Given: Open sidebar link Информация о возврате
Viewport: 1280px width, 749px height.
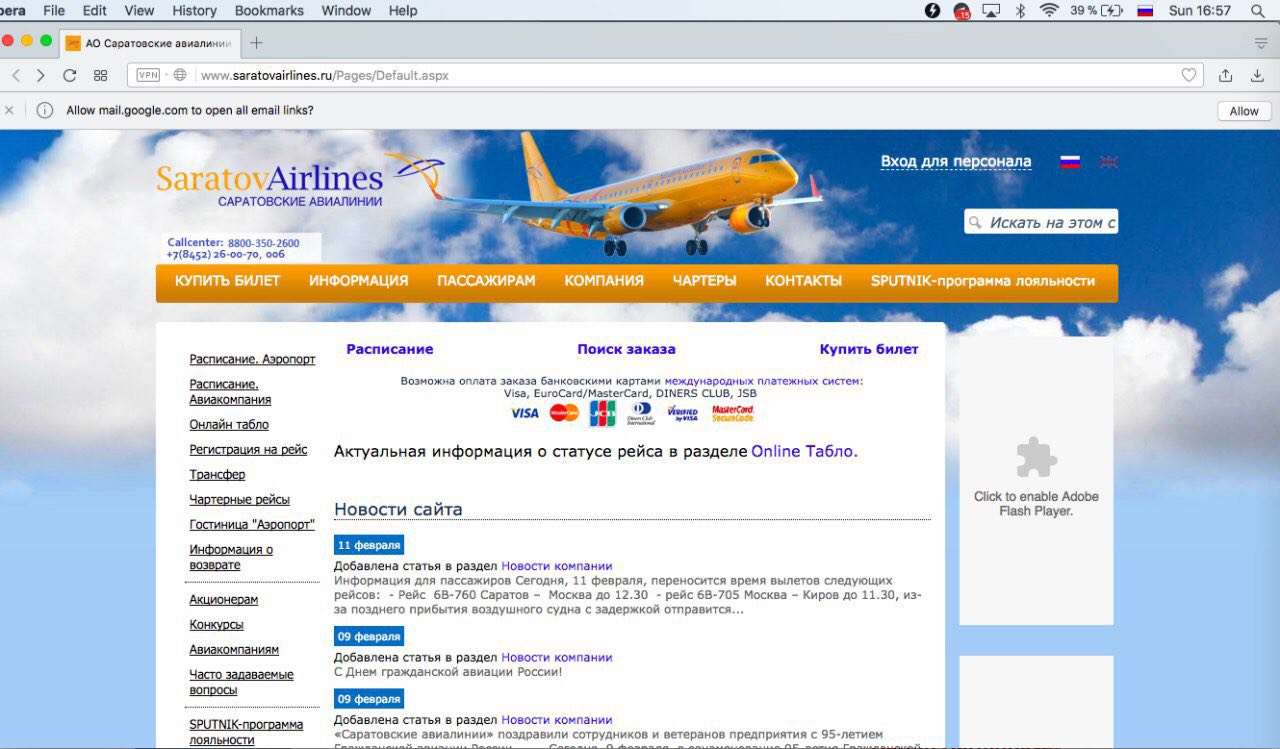Looking at the screenshot, I should tap(231, 557).
